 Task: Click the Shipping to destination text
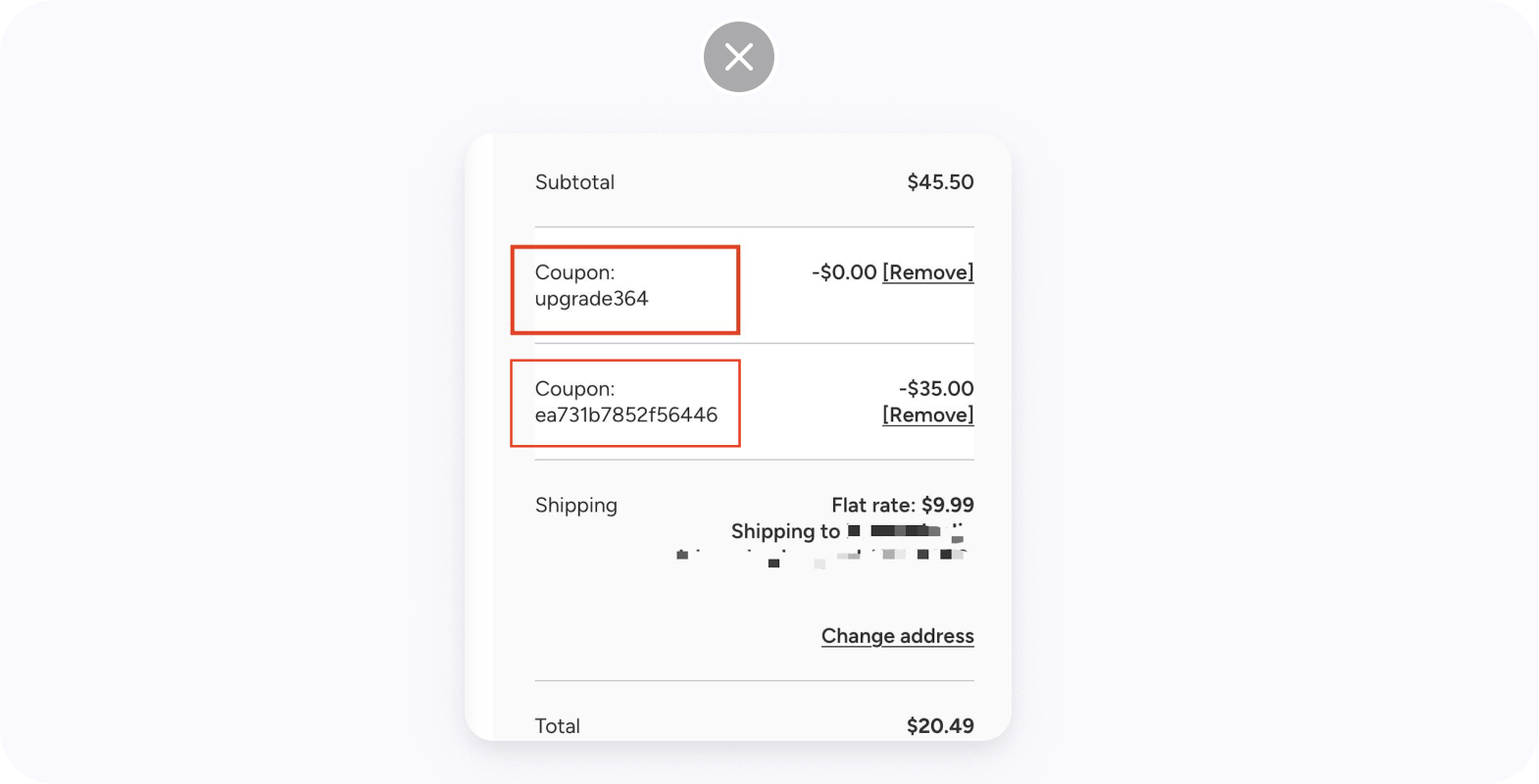pos(785,531)
